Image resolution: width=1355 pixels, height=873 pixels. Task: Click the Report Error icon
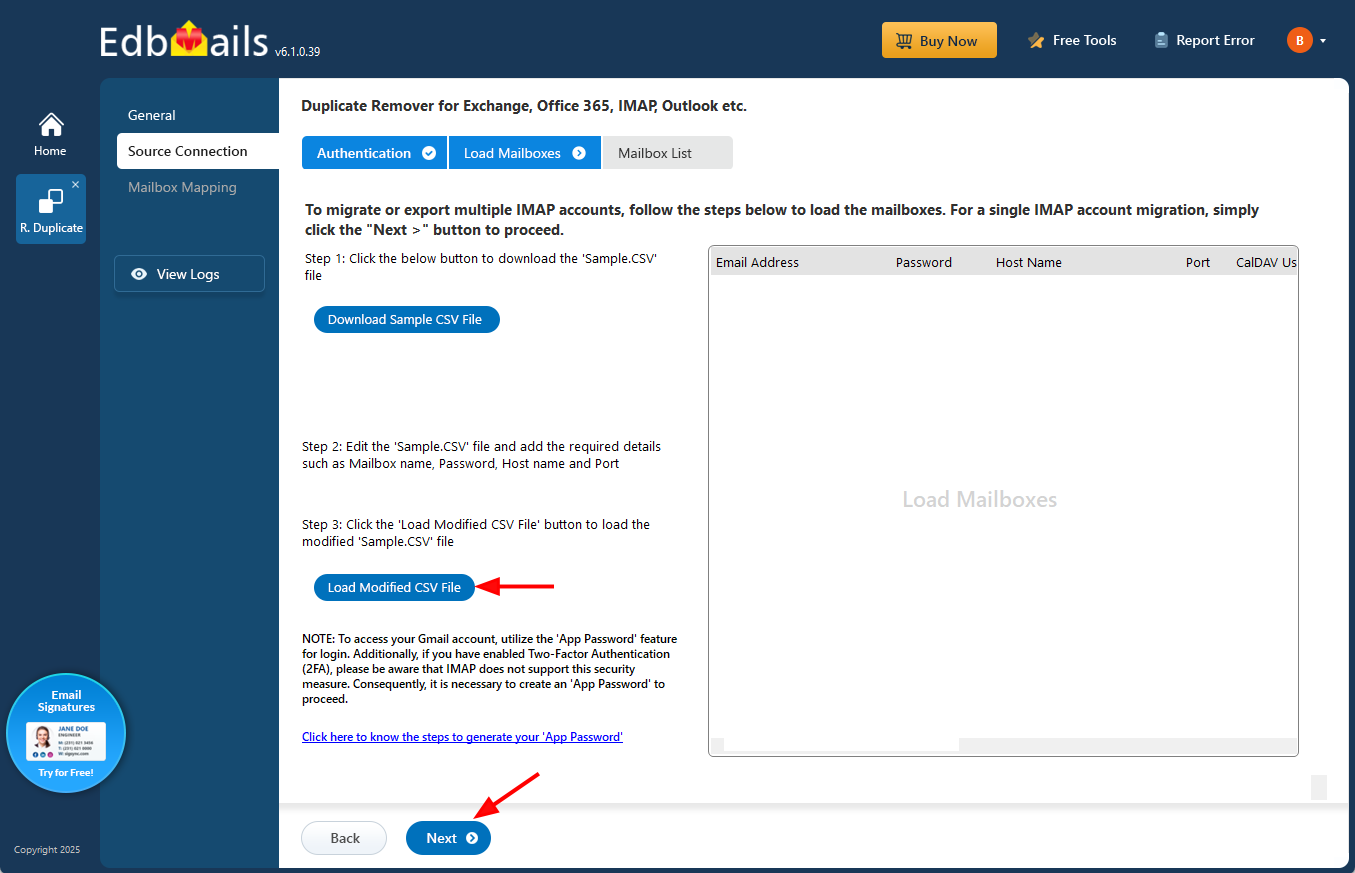coord(1160,40)
